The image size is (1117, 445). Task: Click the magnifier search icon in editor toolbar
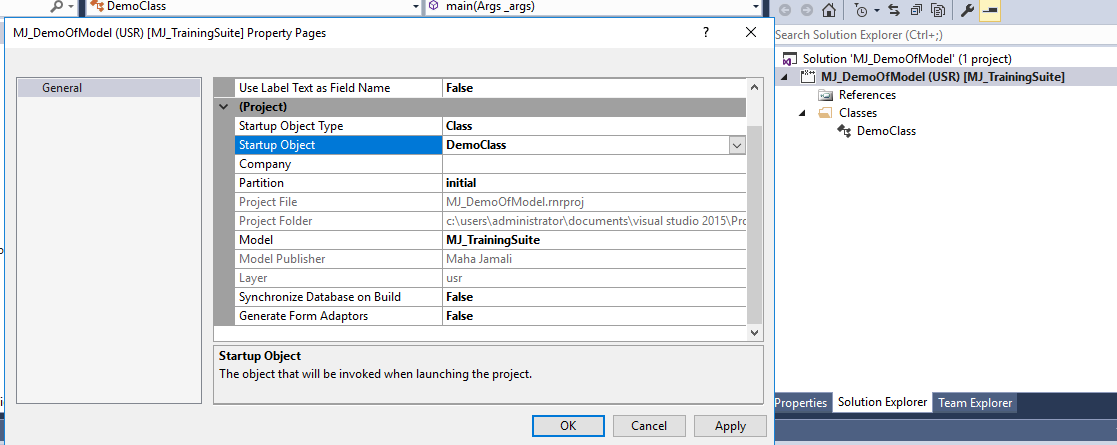(58, 6)
